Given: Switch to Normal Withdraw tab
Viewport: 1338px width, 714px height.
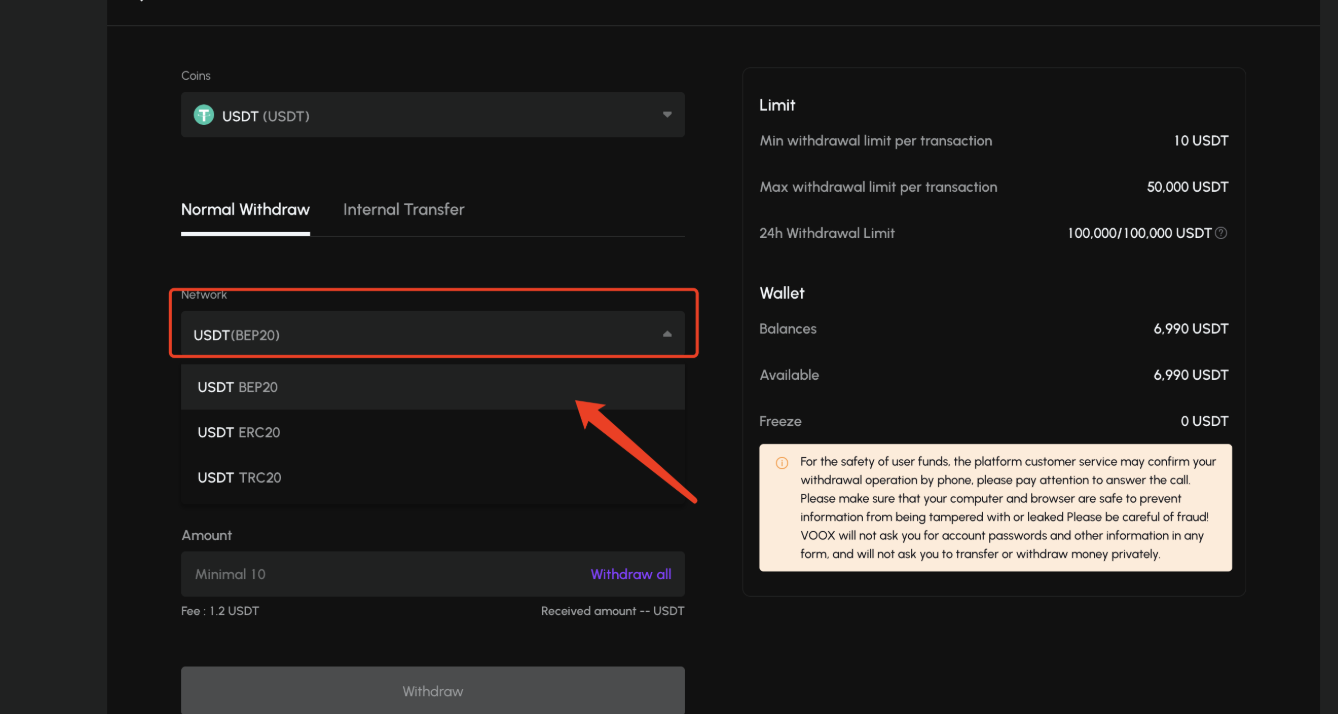Looking at the screenshot, I should click(x=245, y=209).
